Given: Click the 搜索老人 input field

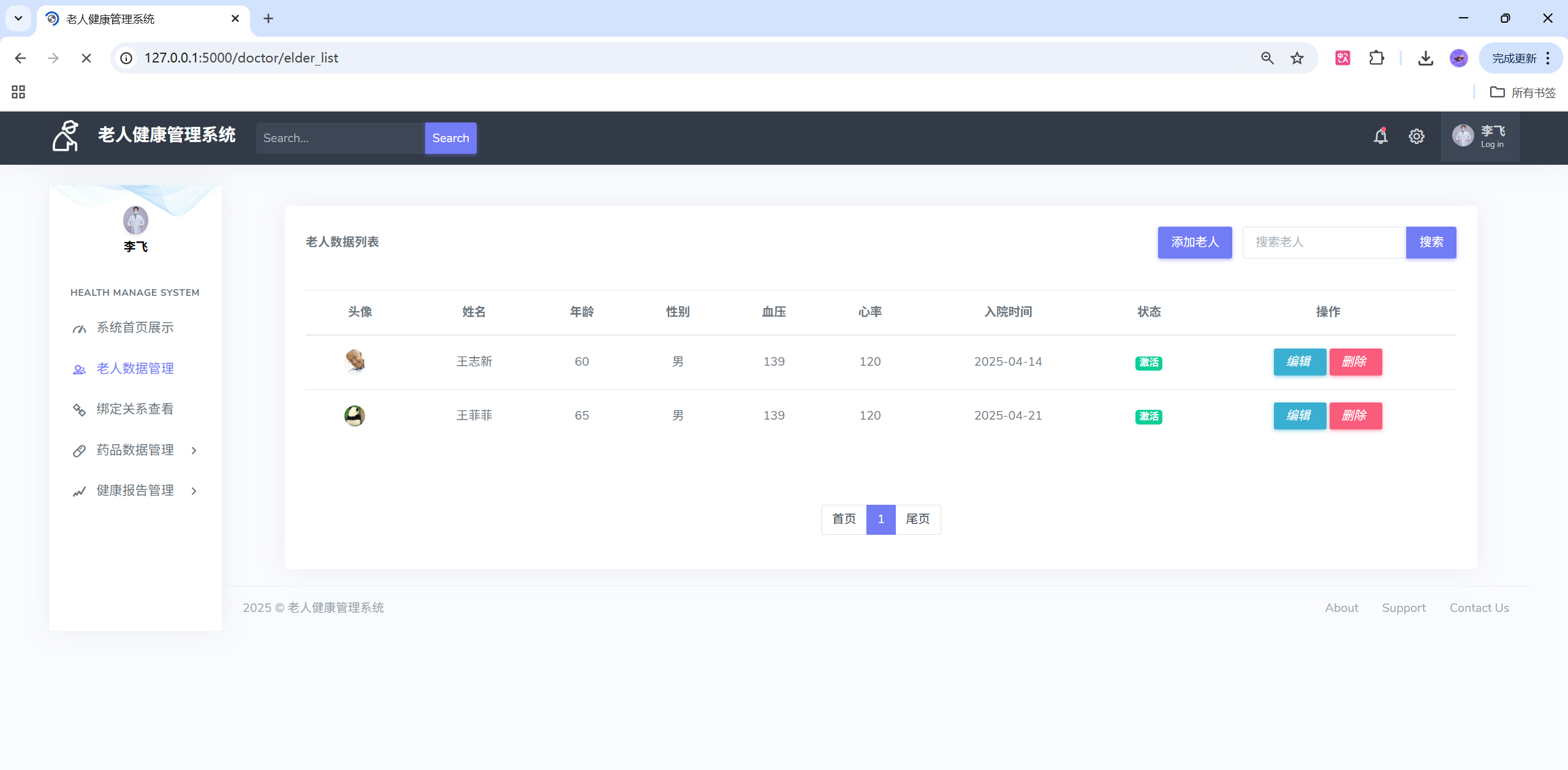Looking at the screenshot, I should [1324, 243].
